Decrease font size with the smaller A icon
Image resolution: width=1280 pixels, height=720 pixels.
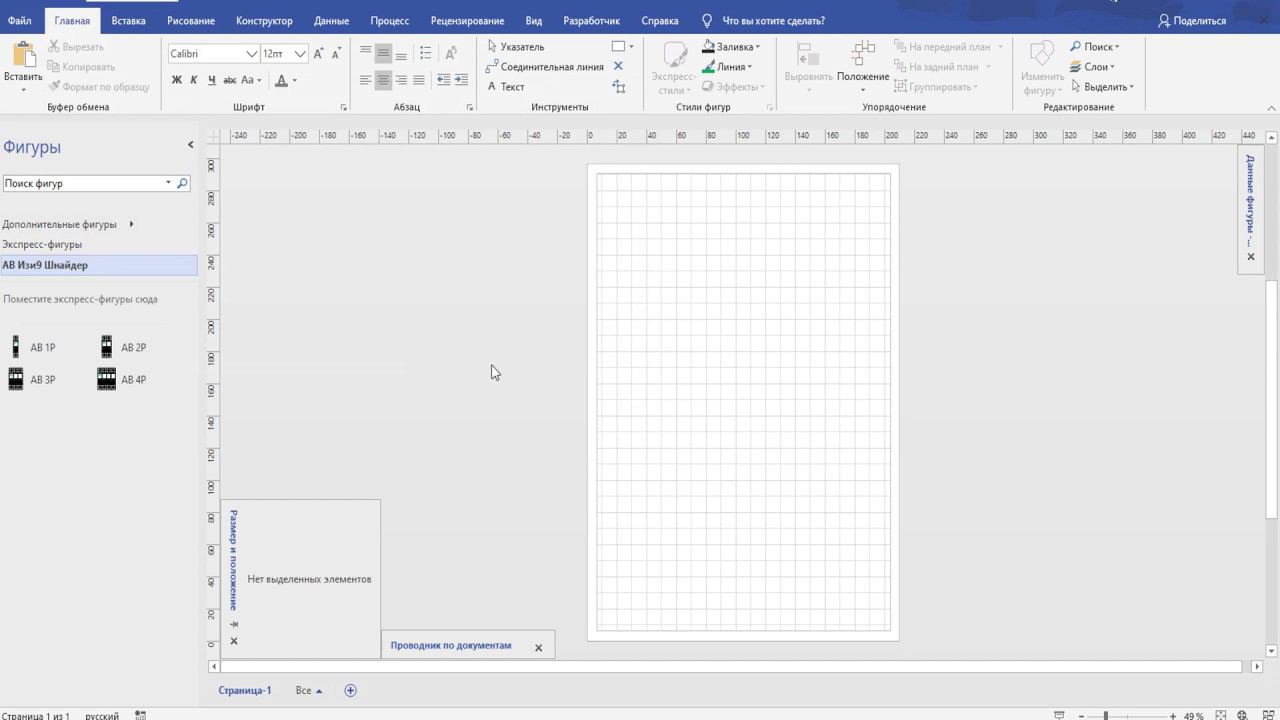click(337, 53)
